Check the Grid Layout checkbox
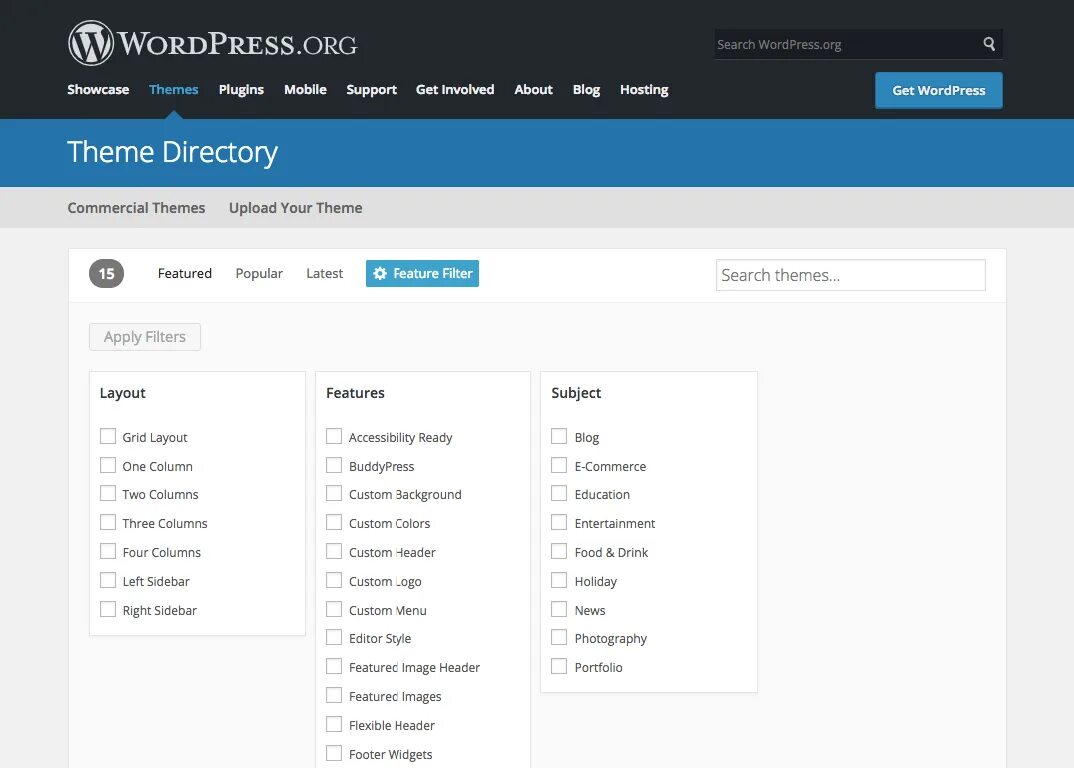1074x768 pixels. click(108, 436)
